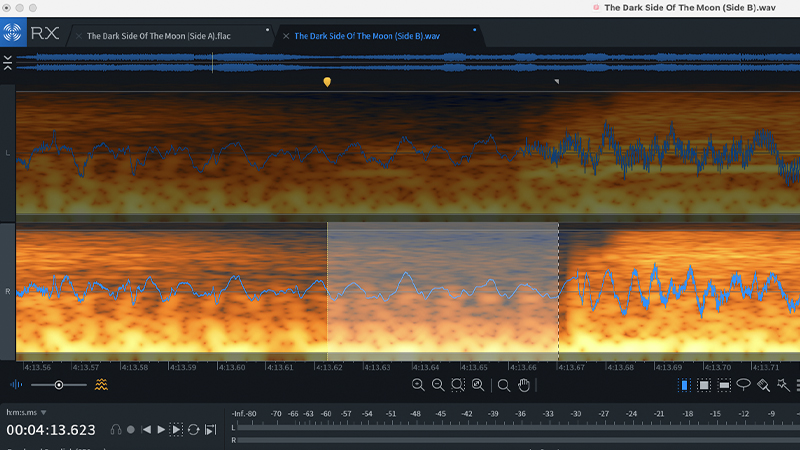This screenshot has width=800, height=450.
Task: Select the Grab hand tool
Action: click(x=524, y=385)
